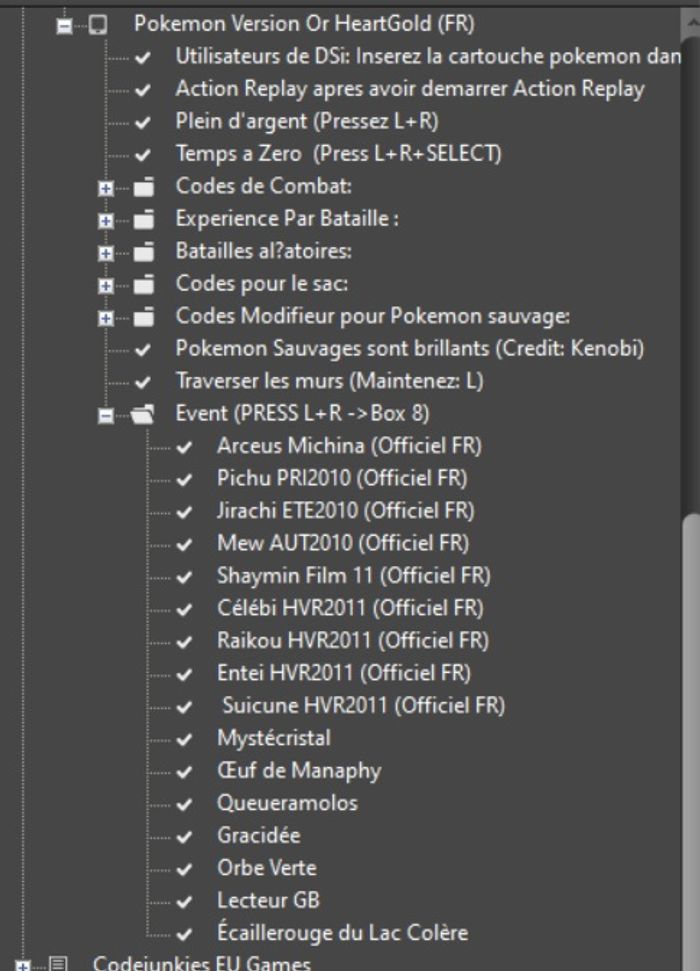
Task: Toggle the Orbe Verte checkmark
Action: [x=184, y=869]
